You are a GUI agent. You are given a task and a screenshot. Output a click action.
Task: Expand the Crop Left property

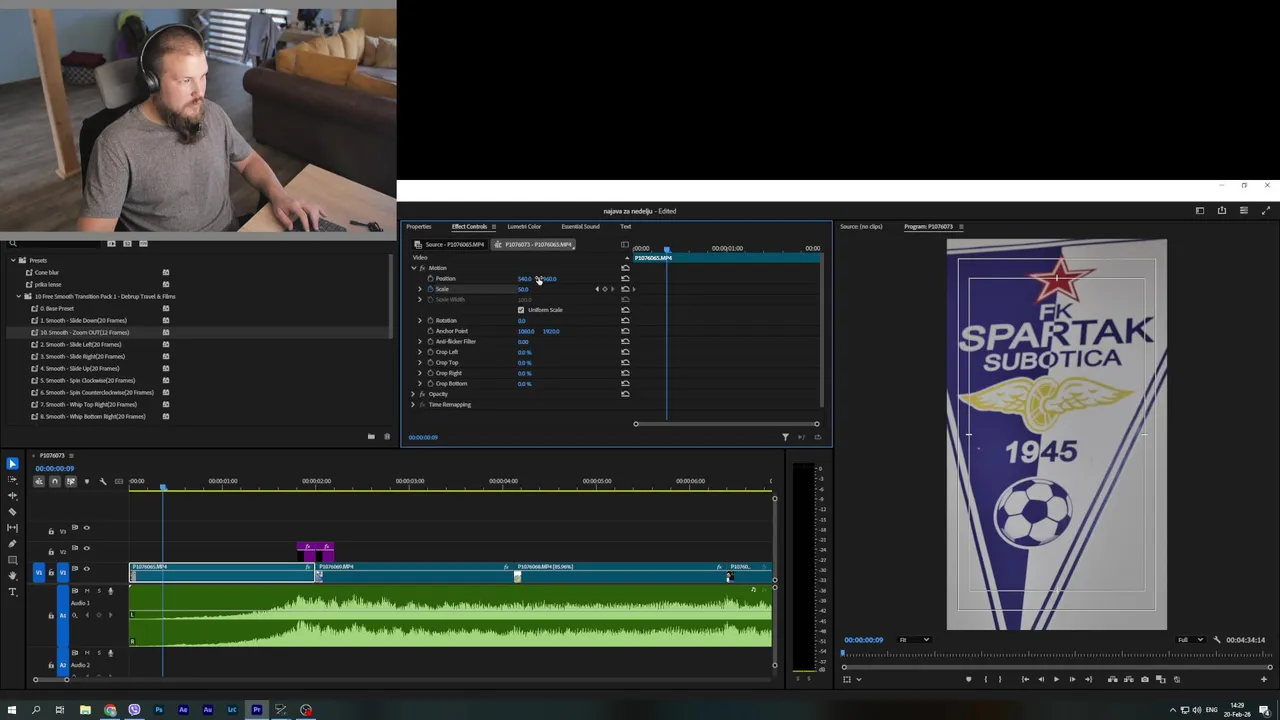coord(420,352)
